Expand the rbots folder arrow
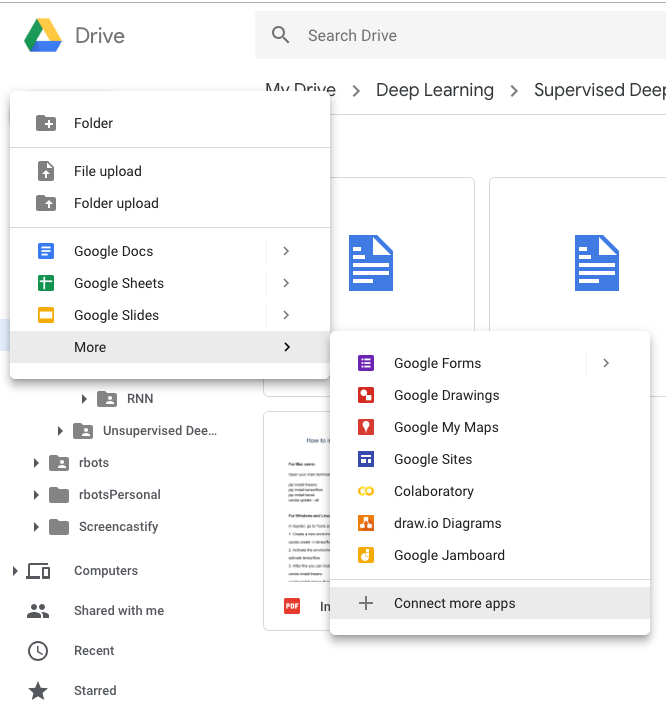 click(36, 462)
